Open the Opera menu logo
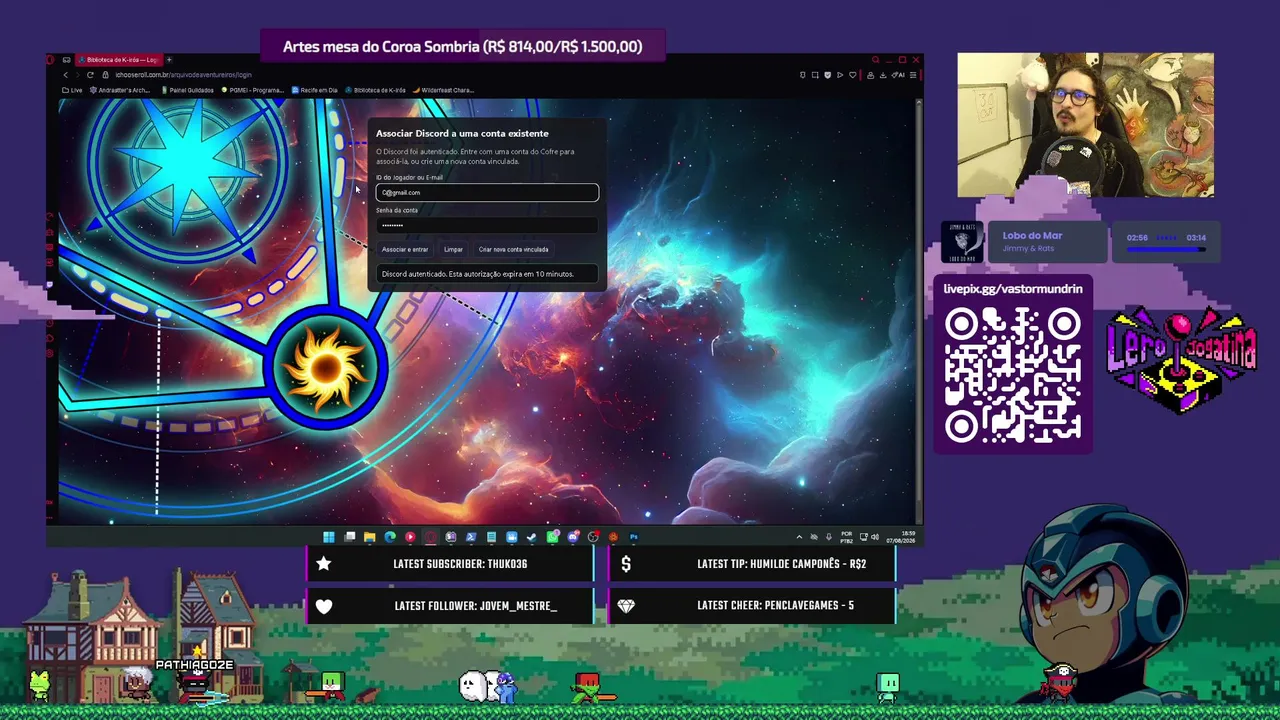This screenshot has width=1280, height=720. [x=51, y=60]
